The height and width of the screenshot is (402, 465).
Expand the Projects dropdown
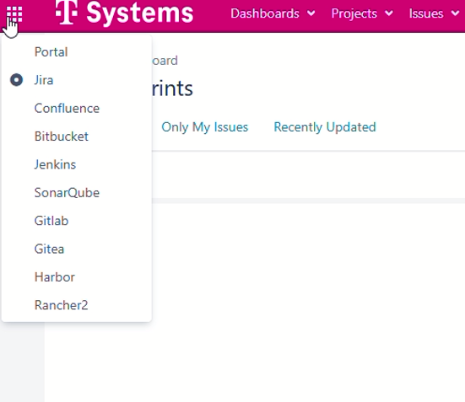(x=362, y=14)
